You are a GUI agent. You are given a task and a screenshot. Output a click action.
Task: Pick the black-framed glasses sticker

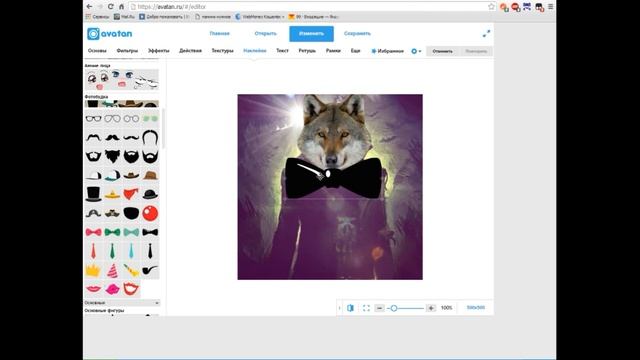tap(93, 119)
